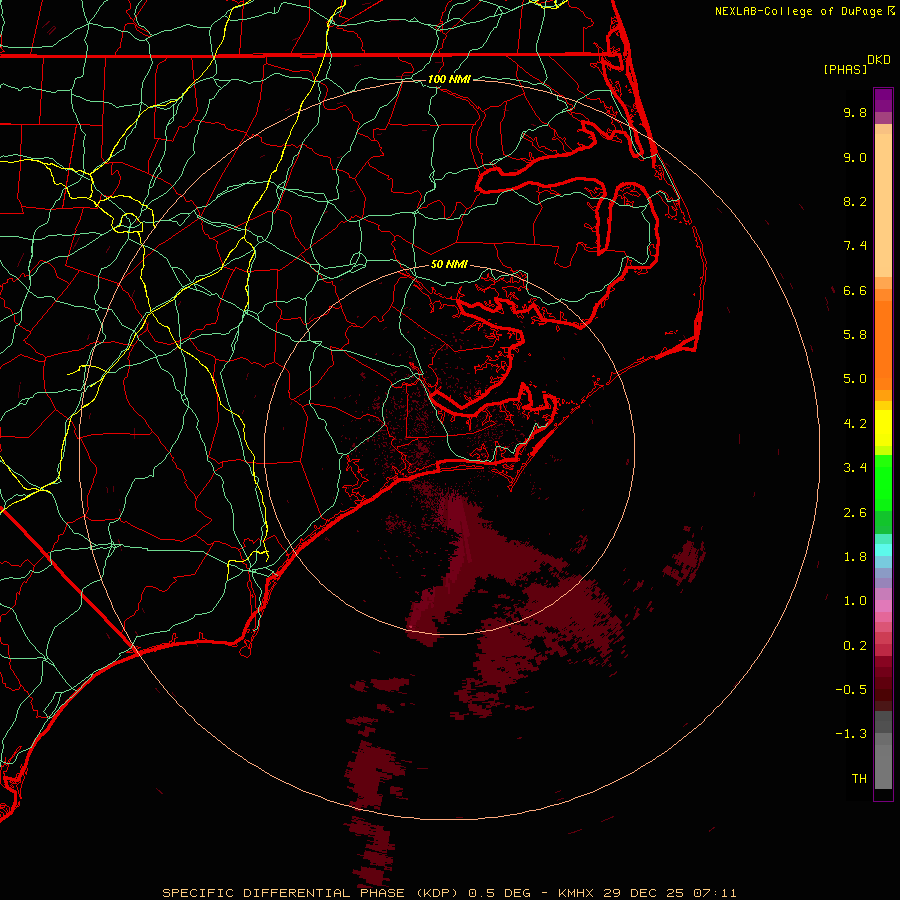Click the SPECIFIC DIFFERENTIAL PHASE caption text
Viewport: 900px width, 900px height.
click(x=284, y=893)
